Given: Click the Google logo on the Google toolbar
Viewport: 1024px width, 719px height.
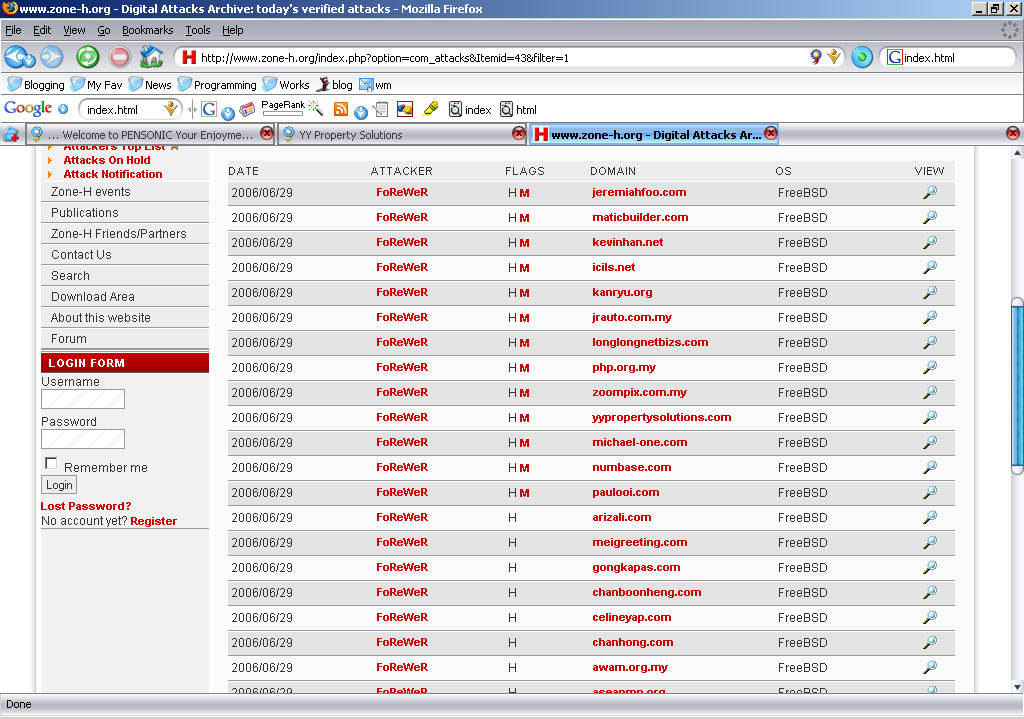Looking at the screenshot, I should click(x=28, y=108).
